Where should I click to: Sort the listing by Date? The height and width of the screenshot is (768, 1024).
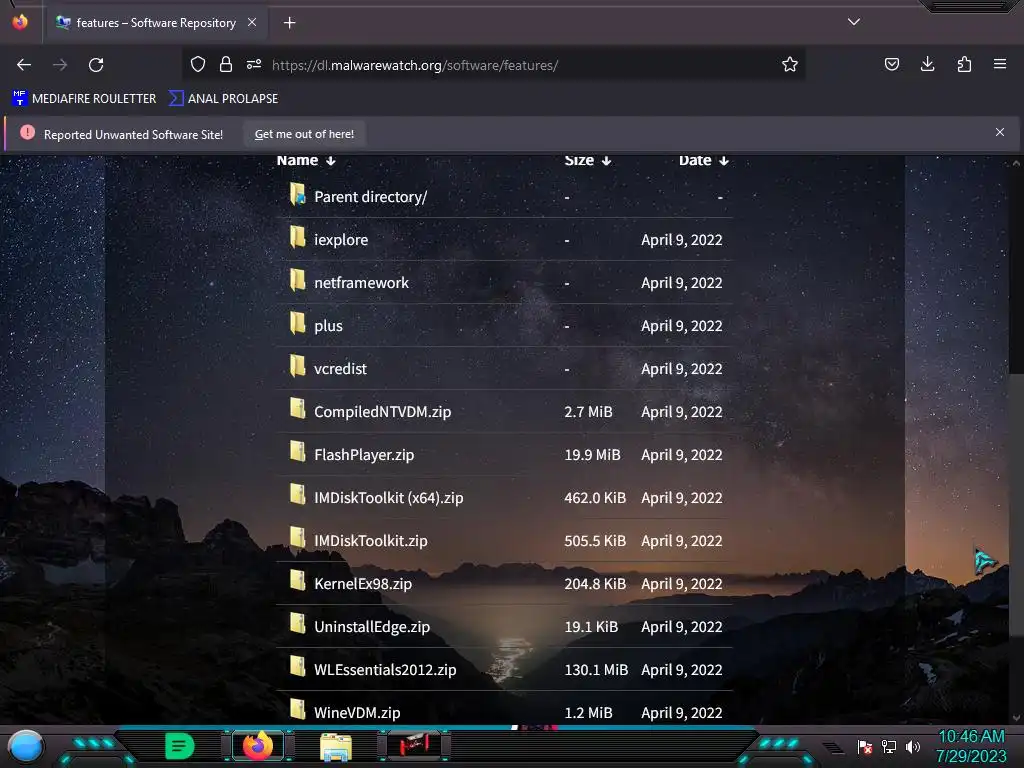pos(704,160)
